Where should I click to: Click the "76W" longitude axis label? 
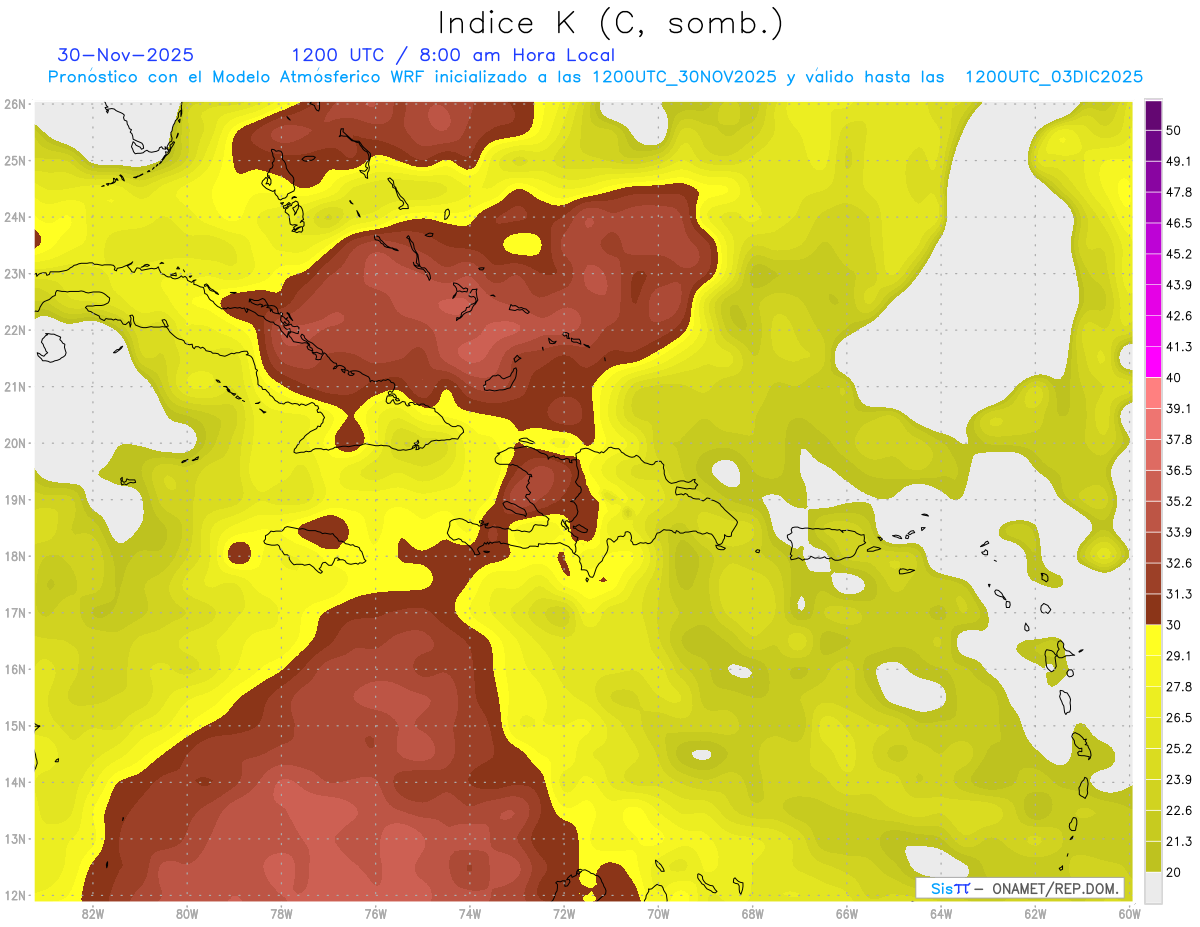tap(376, 913)
